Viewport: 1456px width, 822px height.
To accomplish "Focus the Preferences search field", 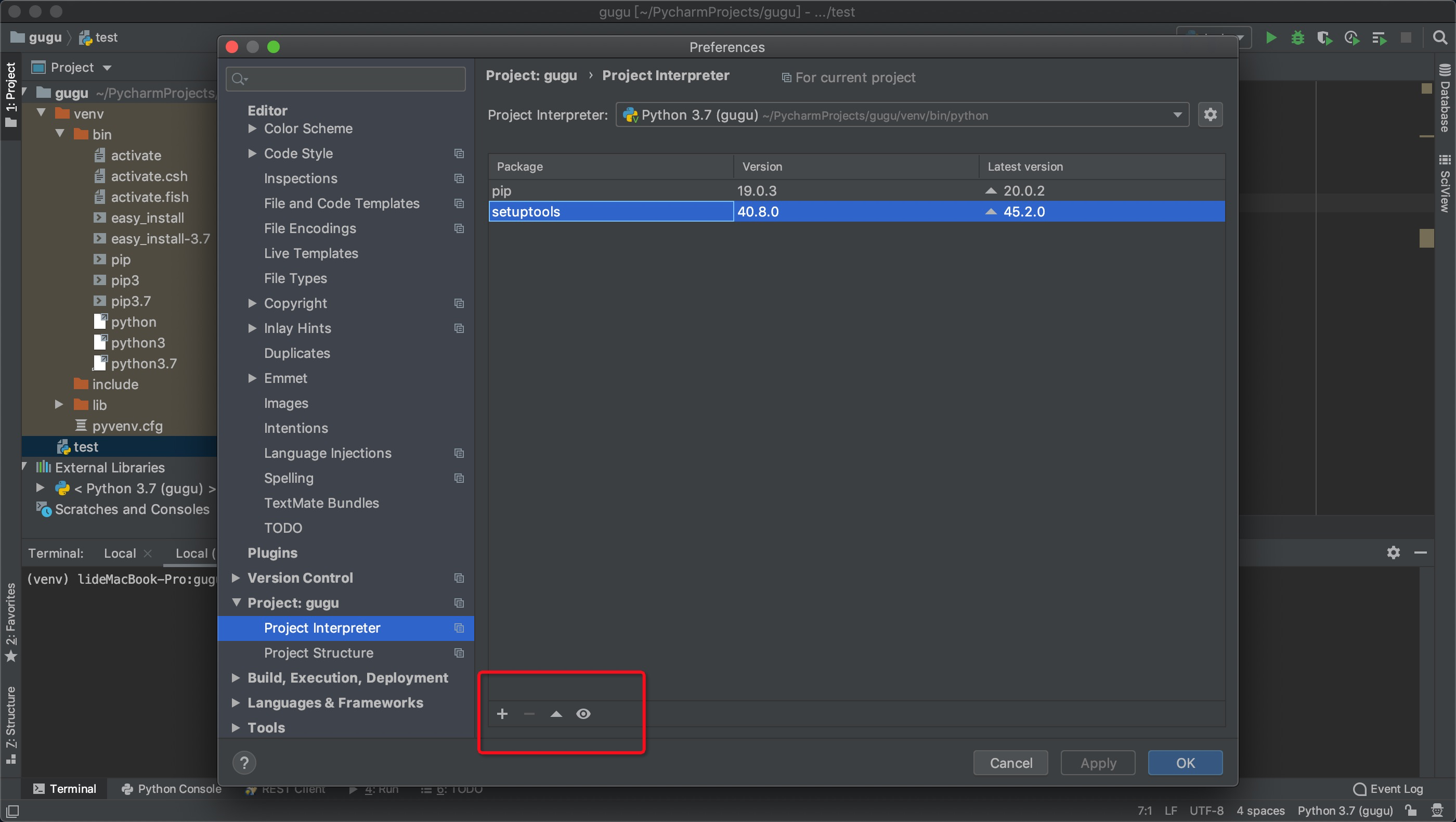I will pos(346,79).
